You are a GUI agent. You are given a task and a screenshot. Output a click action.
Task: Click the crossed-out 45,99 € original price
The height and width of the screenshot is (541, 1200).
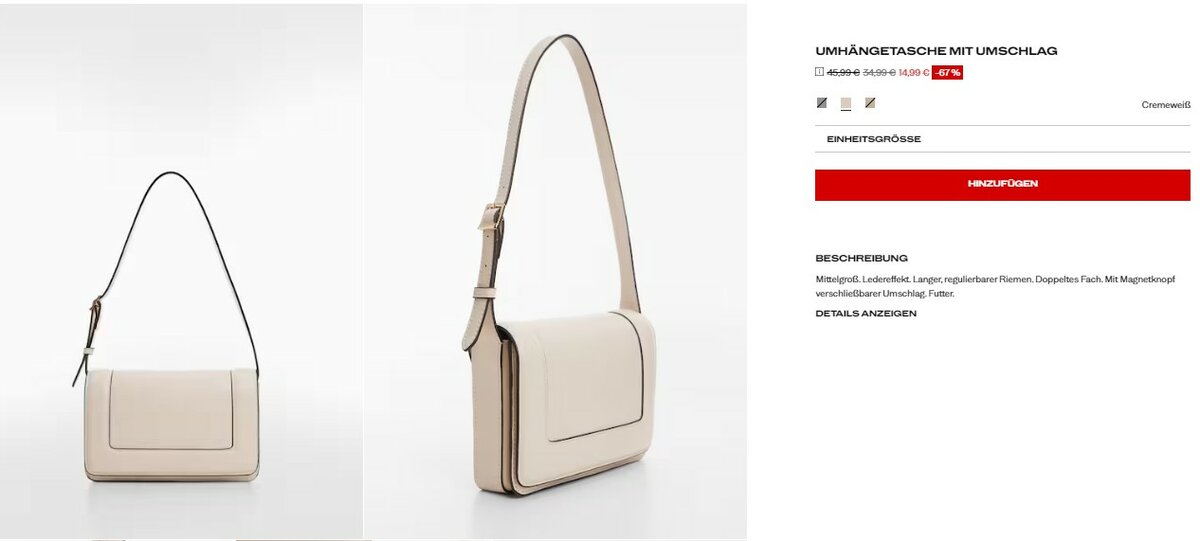[843, 72]
